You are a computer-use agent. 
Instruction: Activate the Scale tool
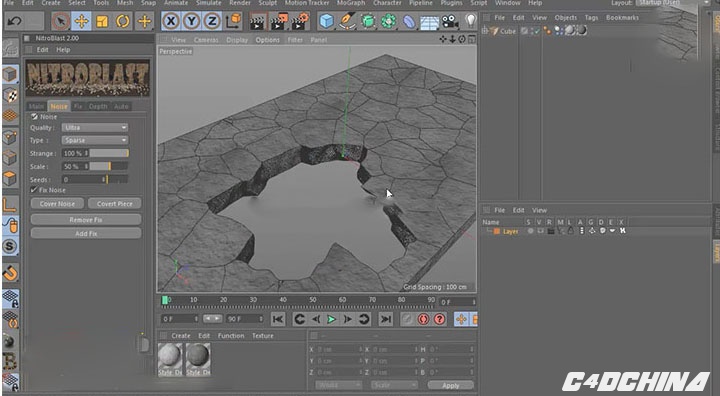pos(102,21)
